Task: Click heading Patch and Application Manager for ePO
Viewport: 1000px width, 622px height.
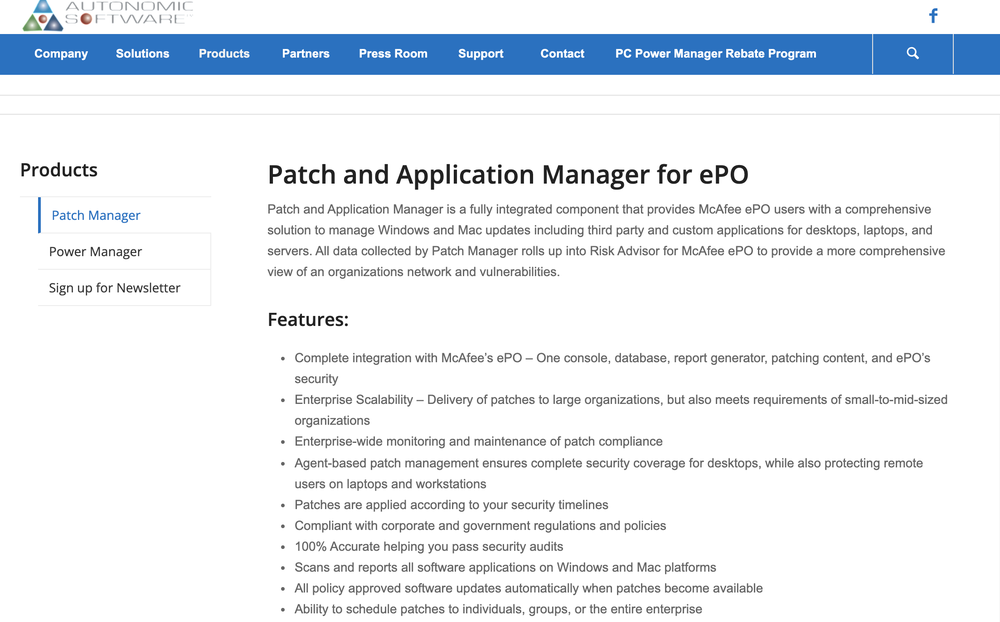Action: pyautogui.click(x=508, y=174)
